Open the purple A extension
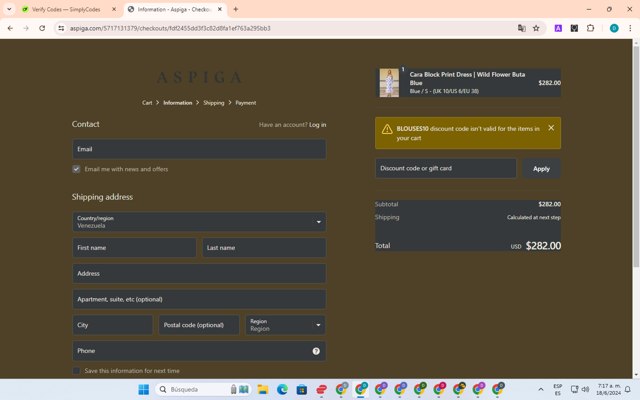Image resolution: width=640 pixels, height=400 pixels. pyautogui.click(x=558, y=28)
